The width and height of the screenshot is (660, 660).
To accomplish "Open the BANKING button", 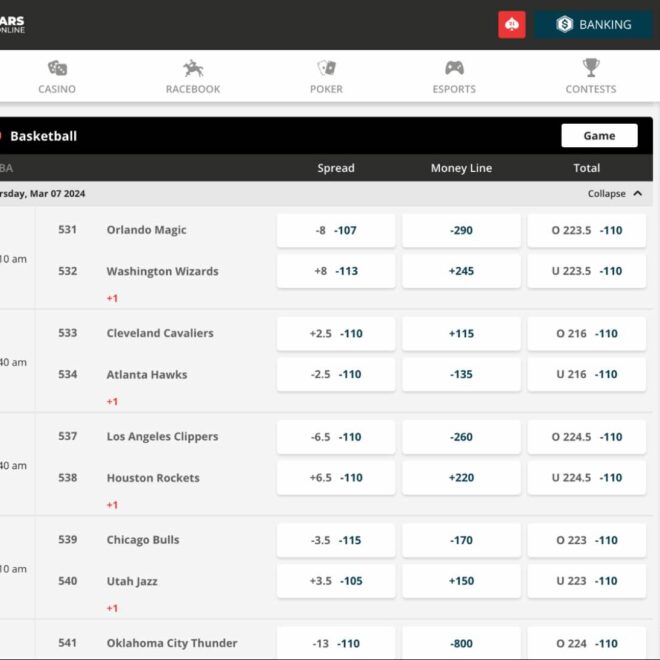I will pyautogui.click(x=593, y=24).
